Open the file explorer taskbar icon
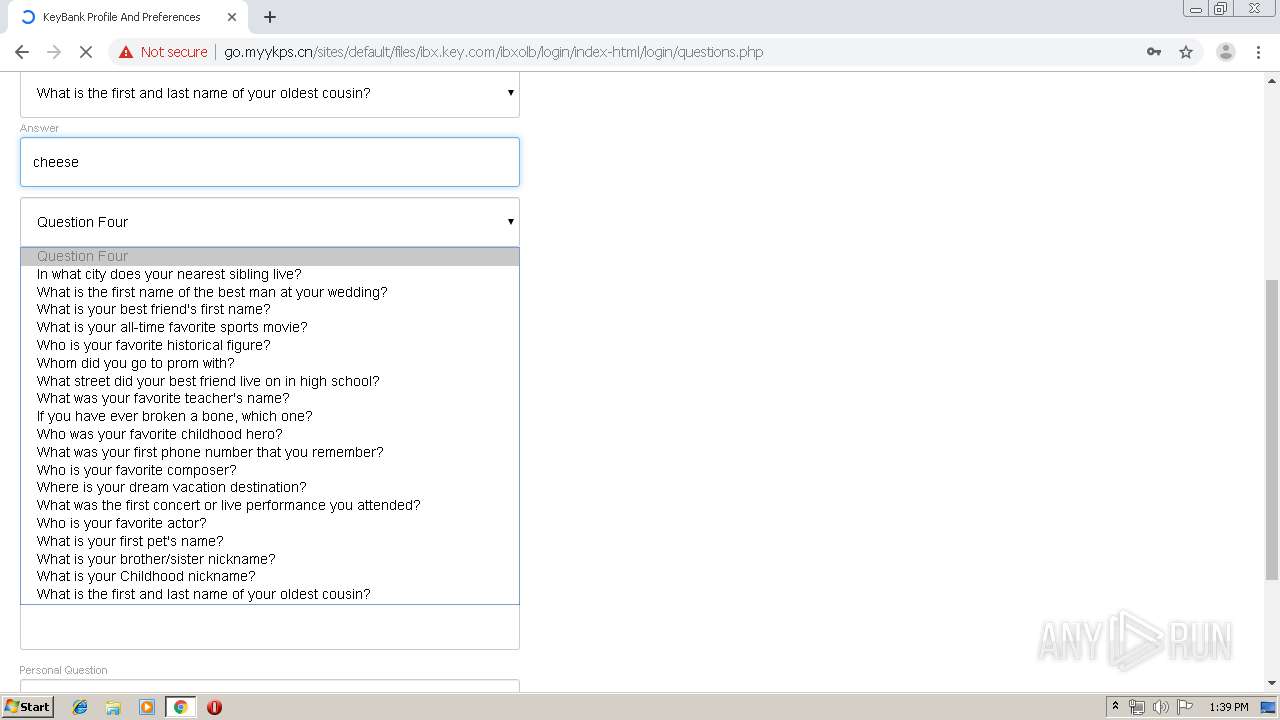The width and height of the screenshot is (1280, 720). tap(113, 707)
